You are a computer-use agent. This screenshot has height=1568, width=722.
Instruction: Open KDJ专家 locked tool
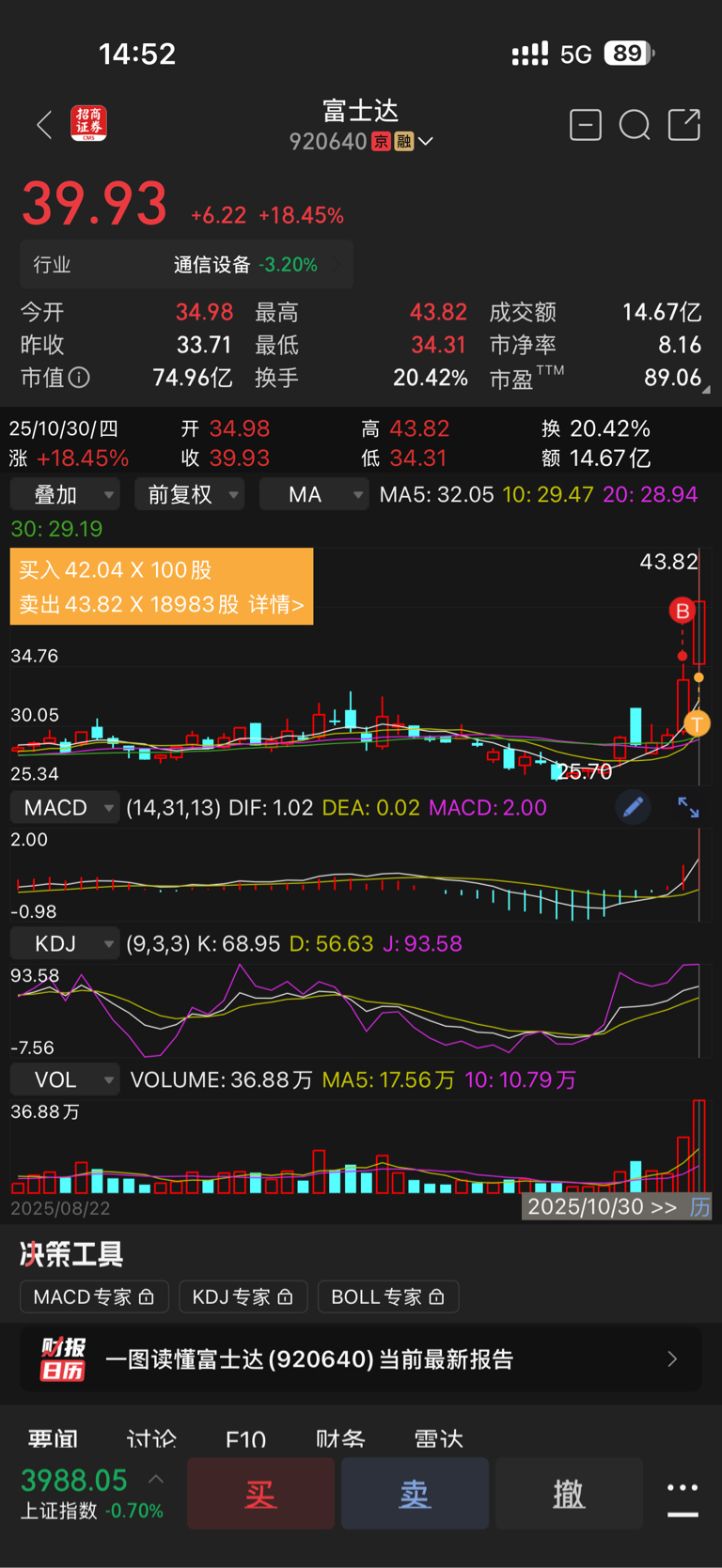243,1296
